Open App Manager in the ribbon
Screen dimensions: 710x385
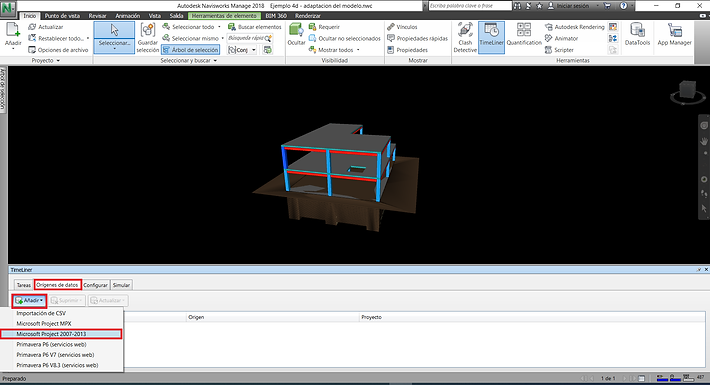coord(674,35)
